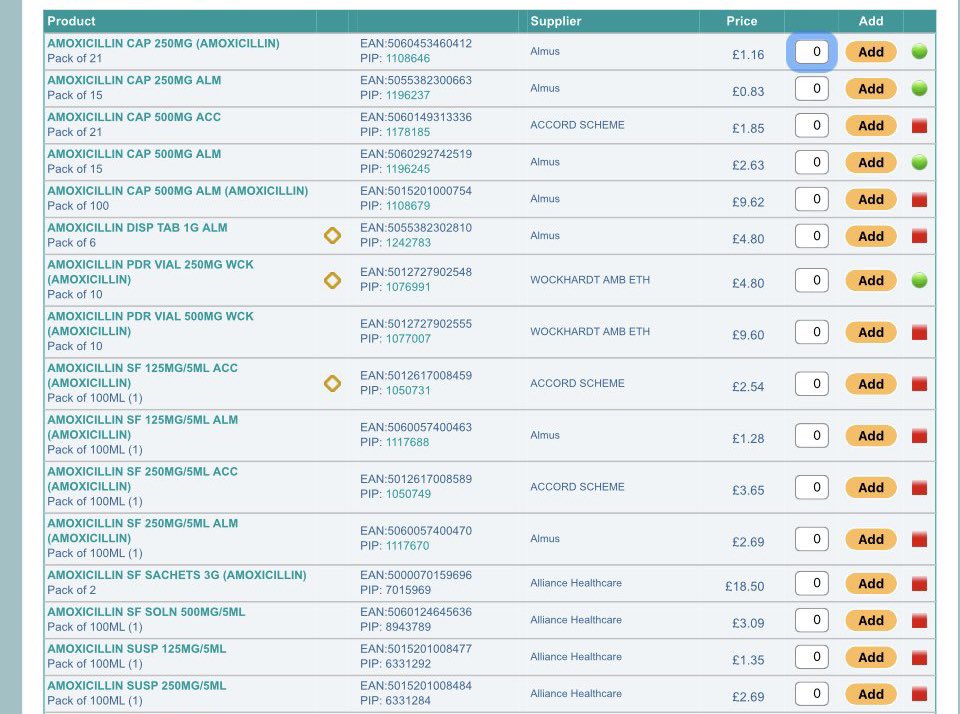Click red stock indicator for PDR Vial 500mg WCK

(919, 333)
